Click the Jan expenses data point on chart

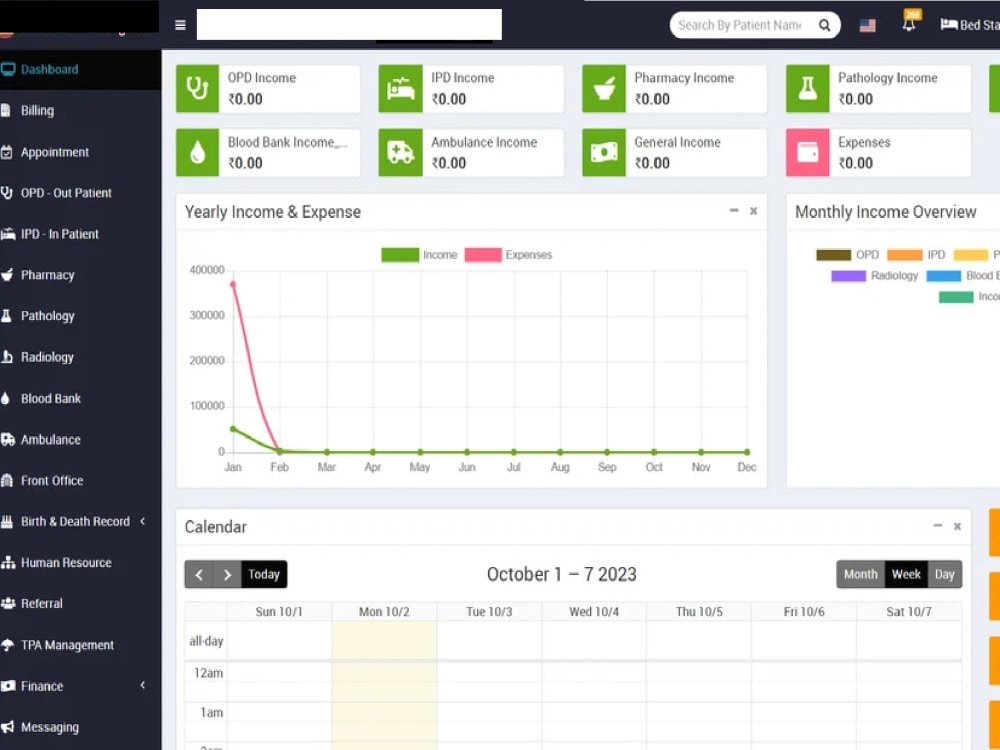(x=233, y=284)
